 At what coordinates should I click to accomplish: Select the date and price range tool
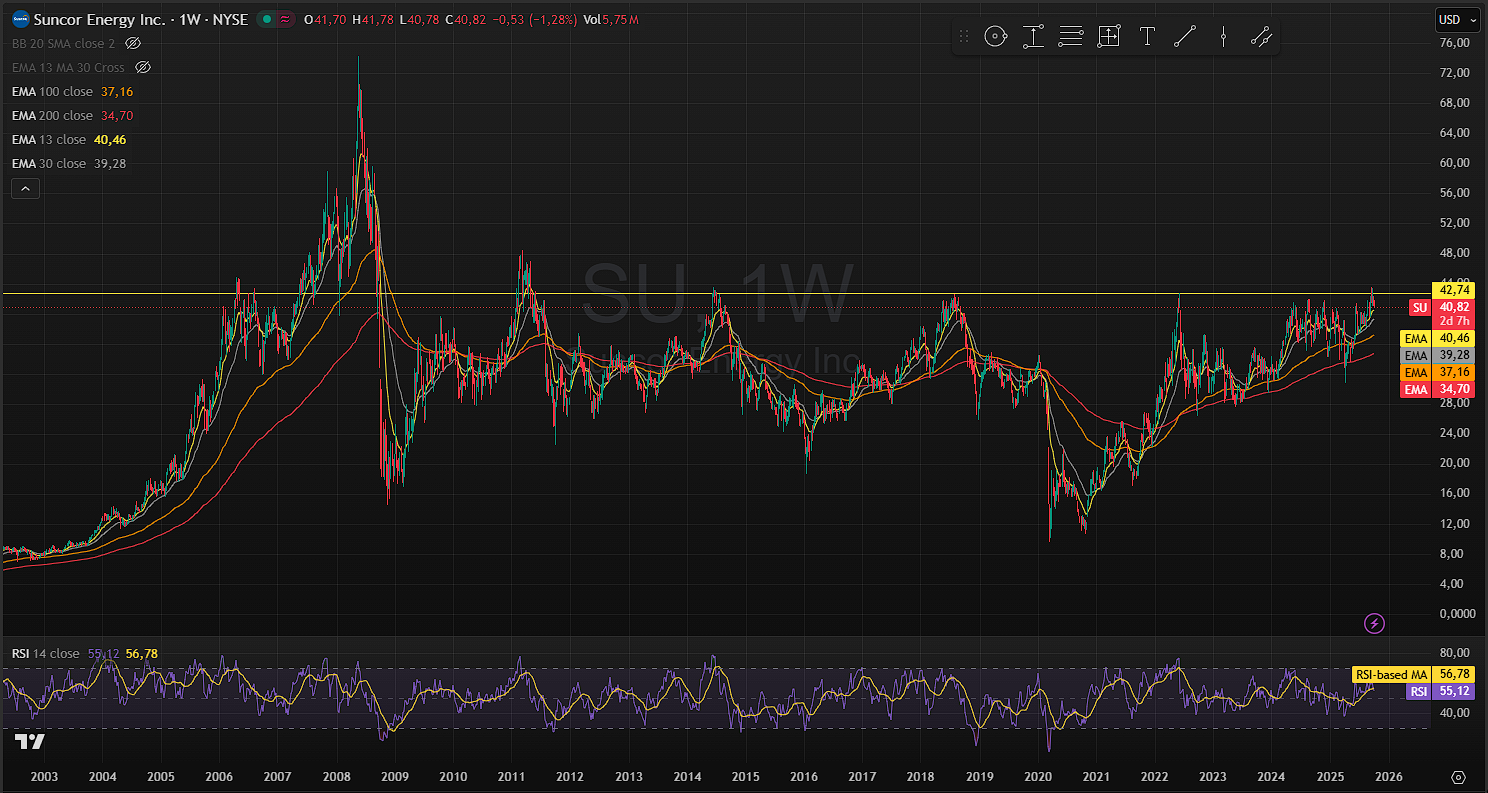tap(1109, 37)
